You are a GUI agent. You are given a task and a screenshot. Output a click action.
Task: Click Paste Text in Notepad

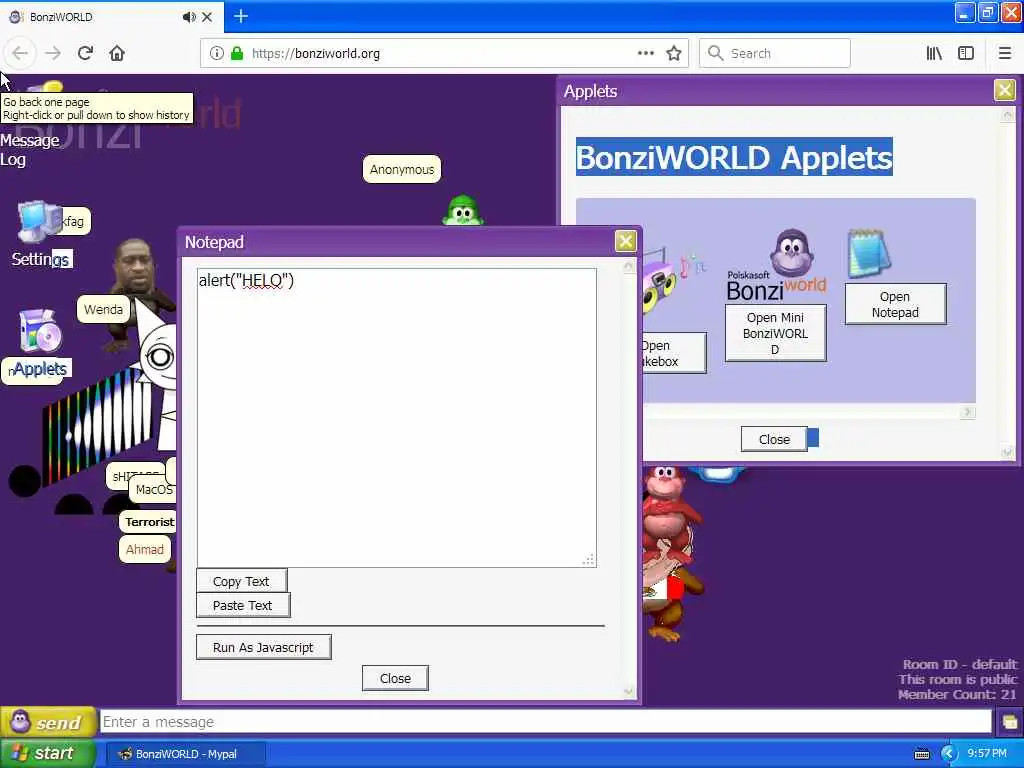[242, 605]
